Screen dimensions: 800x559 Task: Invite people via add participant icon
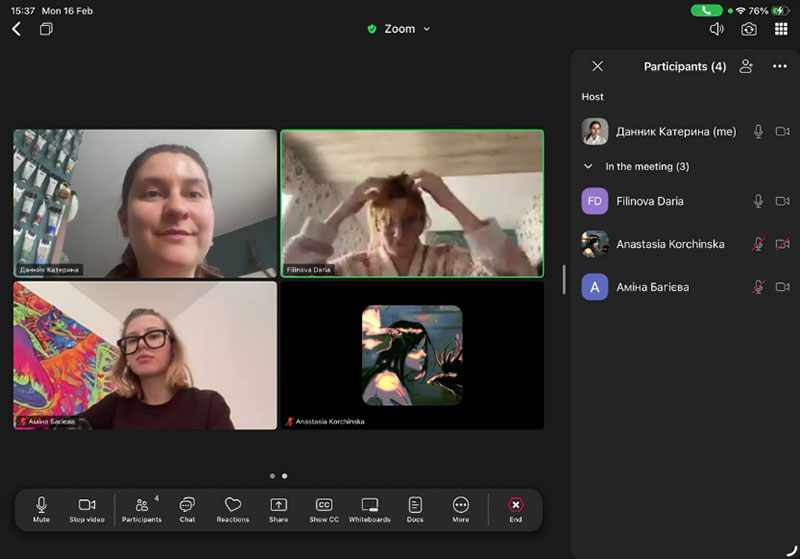(746, 67)
